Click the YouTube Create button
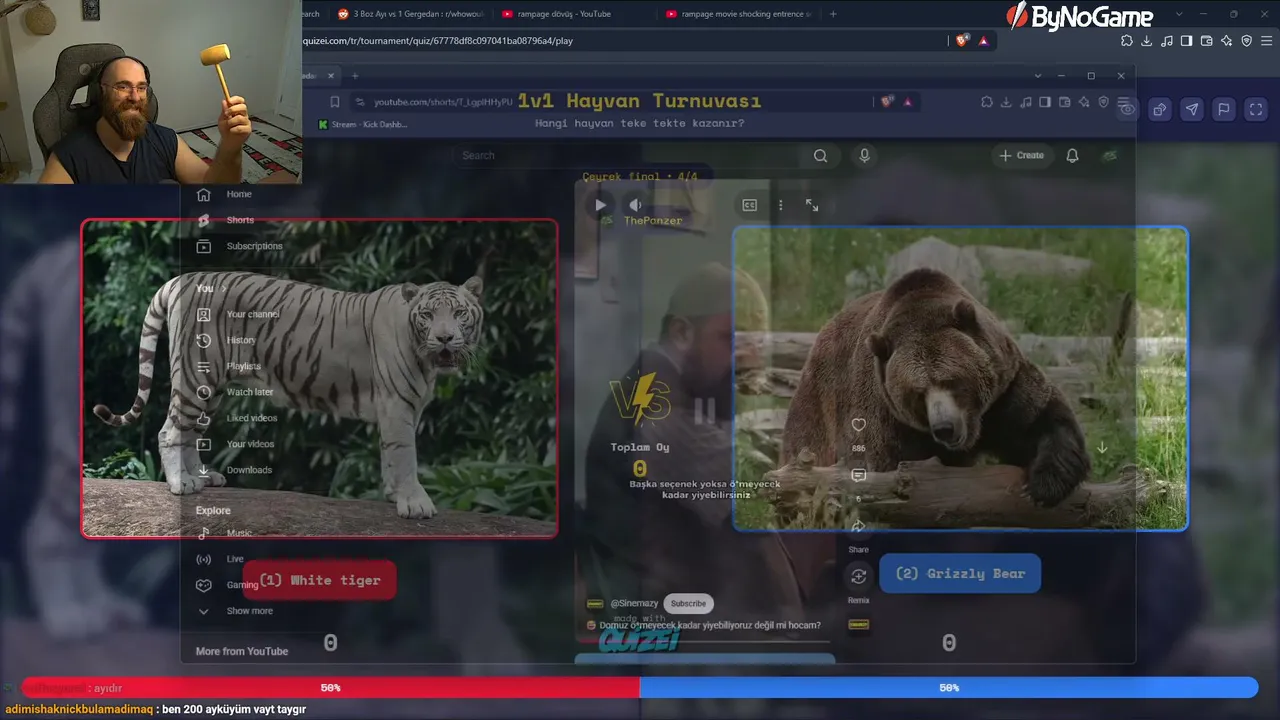 click(x=1021, y=155)
